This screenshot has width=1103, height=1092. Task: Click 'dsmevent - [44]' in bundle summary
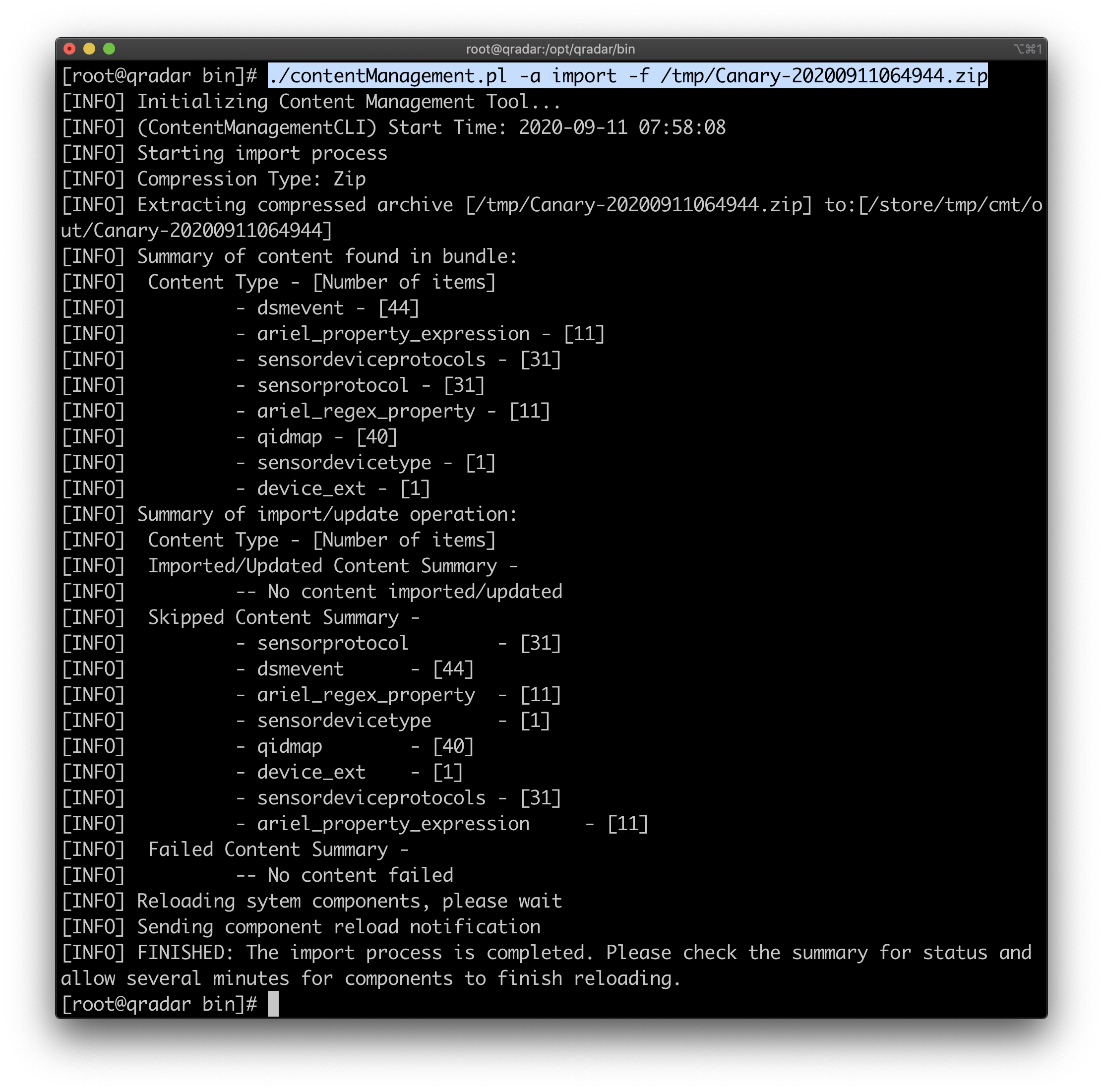coord(328,308)
